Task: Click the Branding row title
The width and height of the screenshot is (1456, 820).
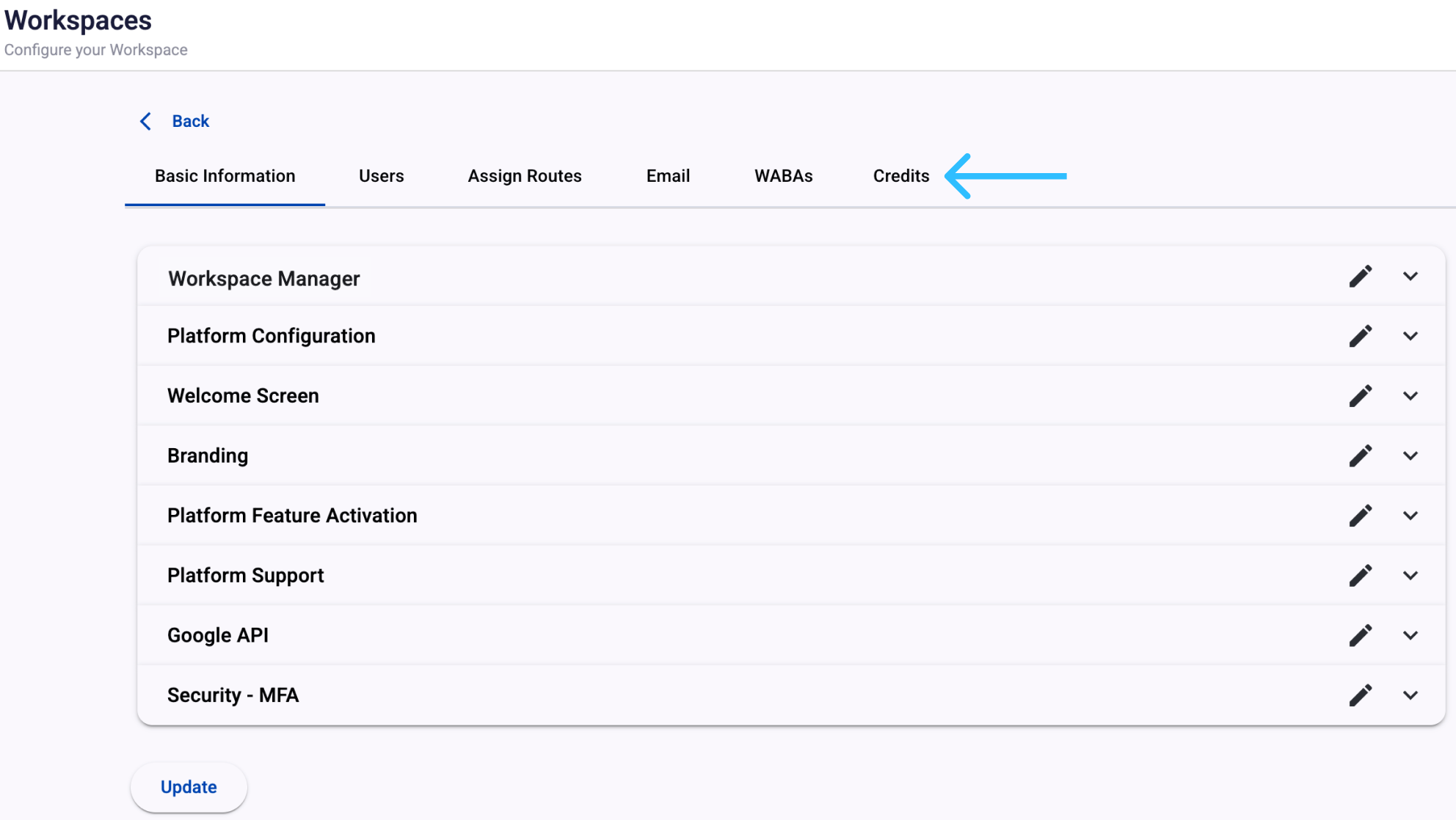Action: [x=208, y=455]
